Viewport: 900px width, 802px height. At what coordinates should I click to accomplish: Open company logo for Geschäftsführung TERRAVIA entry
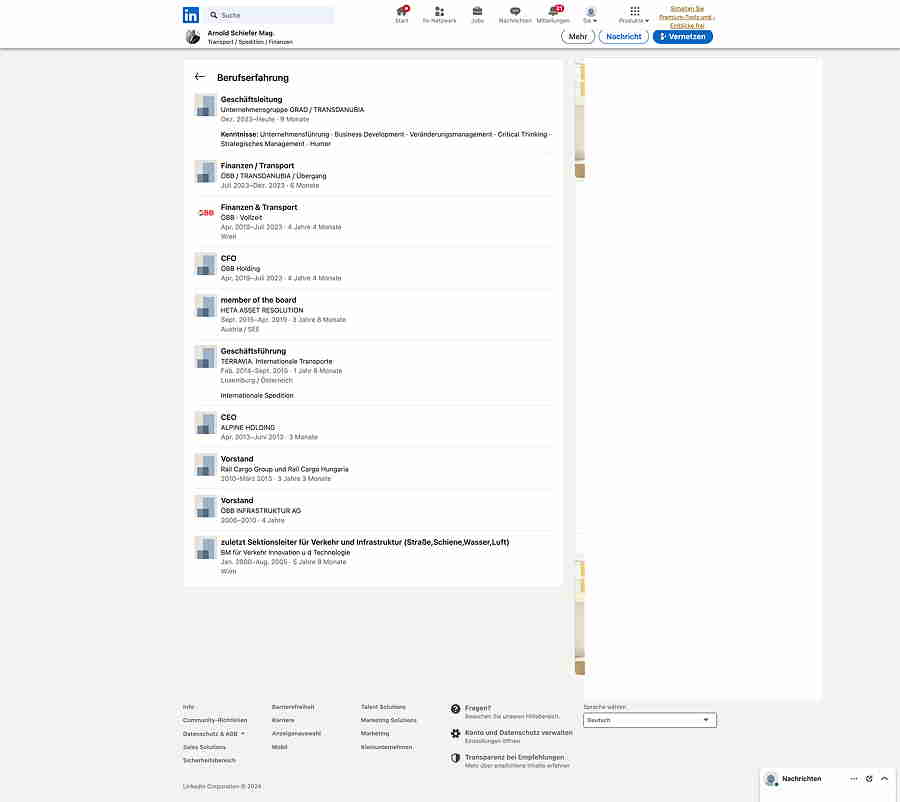[x=205, y=357]
